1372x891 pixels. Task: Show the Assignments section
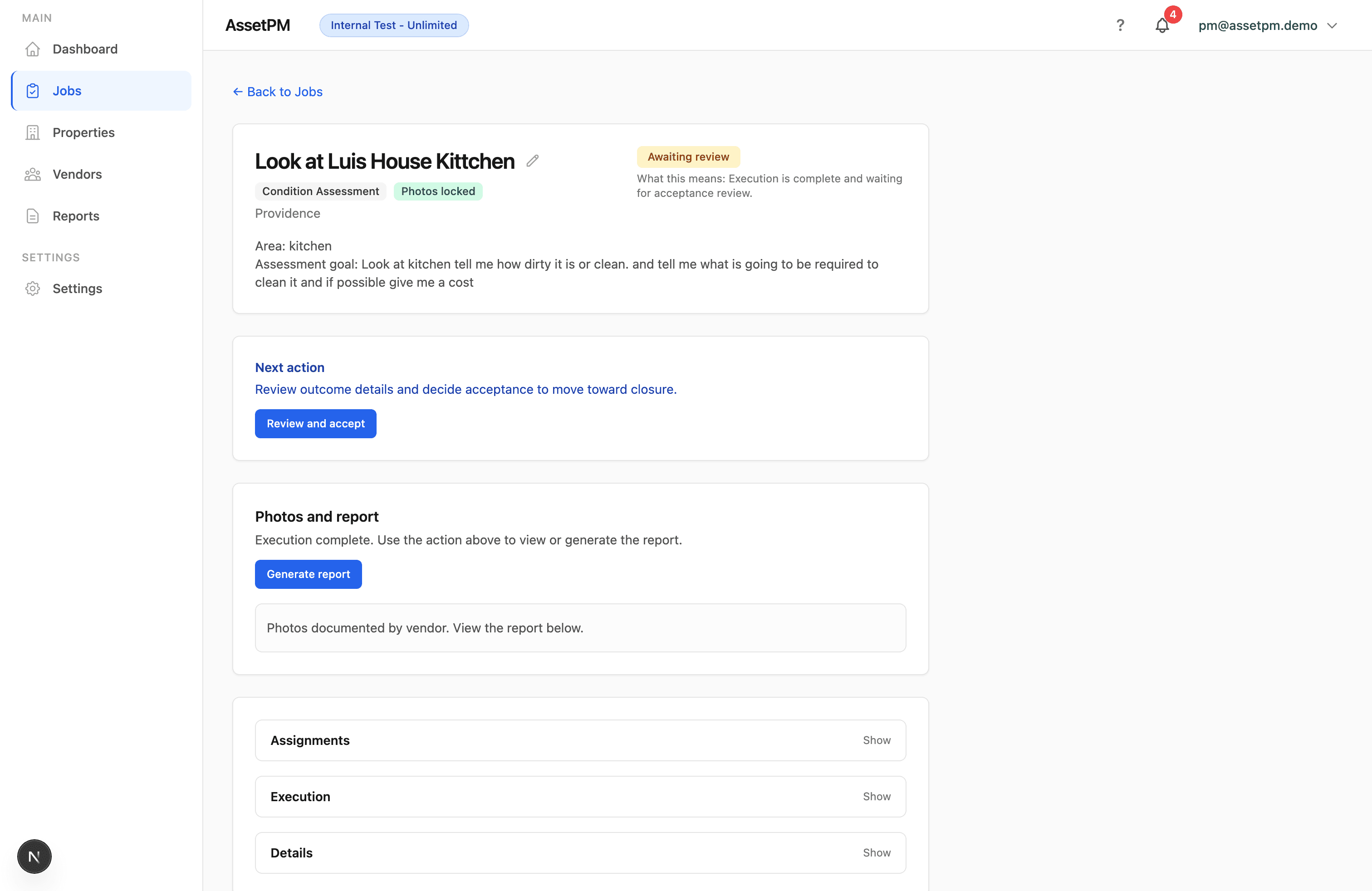point(876,740)
